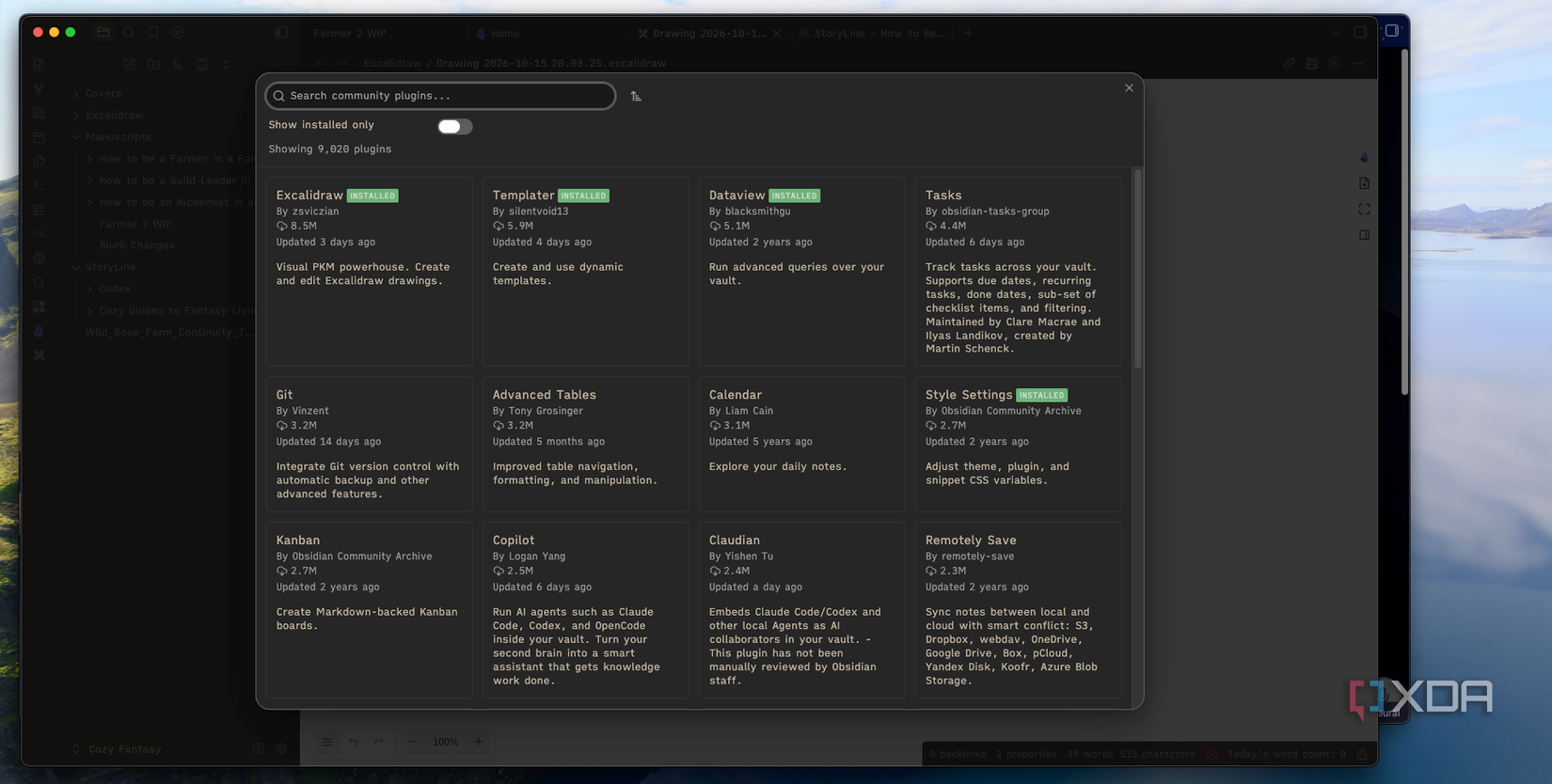
Task: Open the tab list dropdown chevron
Action: point(1336,33)
